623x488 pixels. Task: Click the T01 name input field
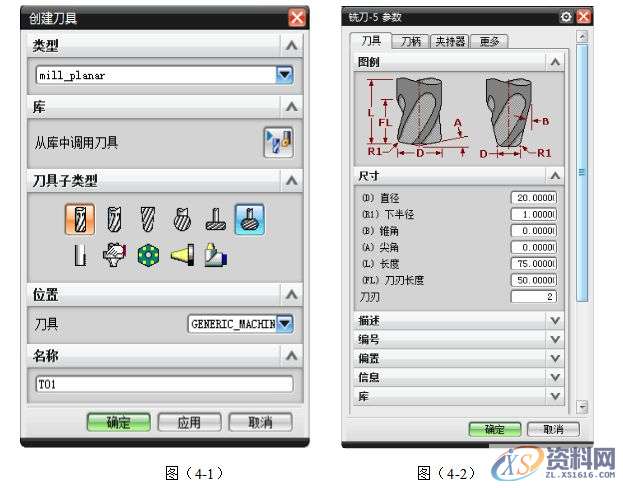(x=164, y=384)
